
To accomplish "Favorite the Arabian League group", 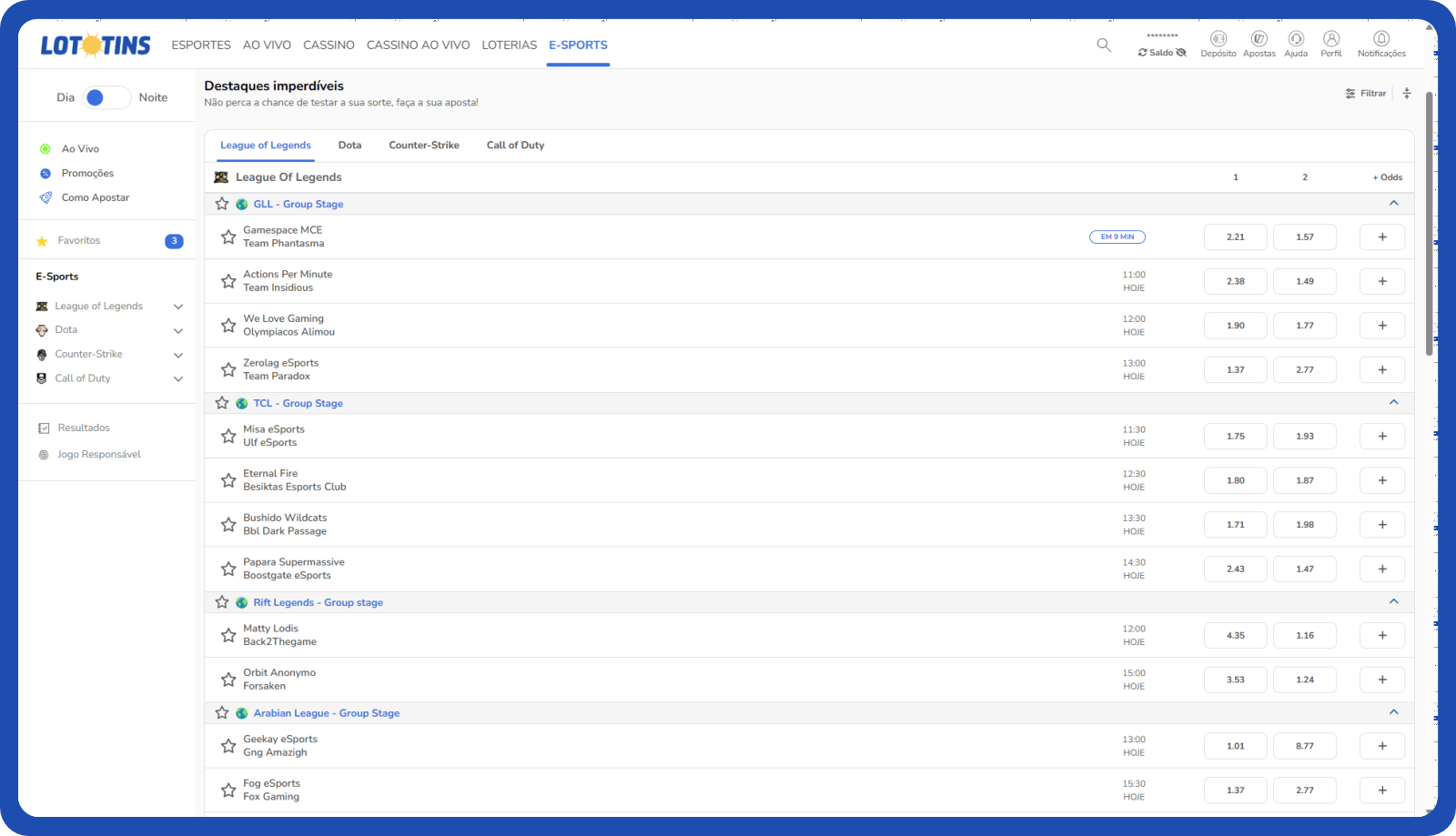I will pos(222,713).
